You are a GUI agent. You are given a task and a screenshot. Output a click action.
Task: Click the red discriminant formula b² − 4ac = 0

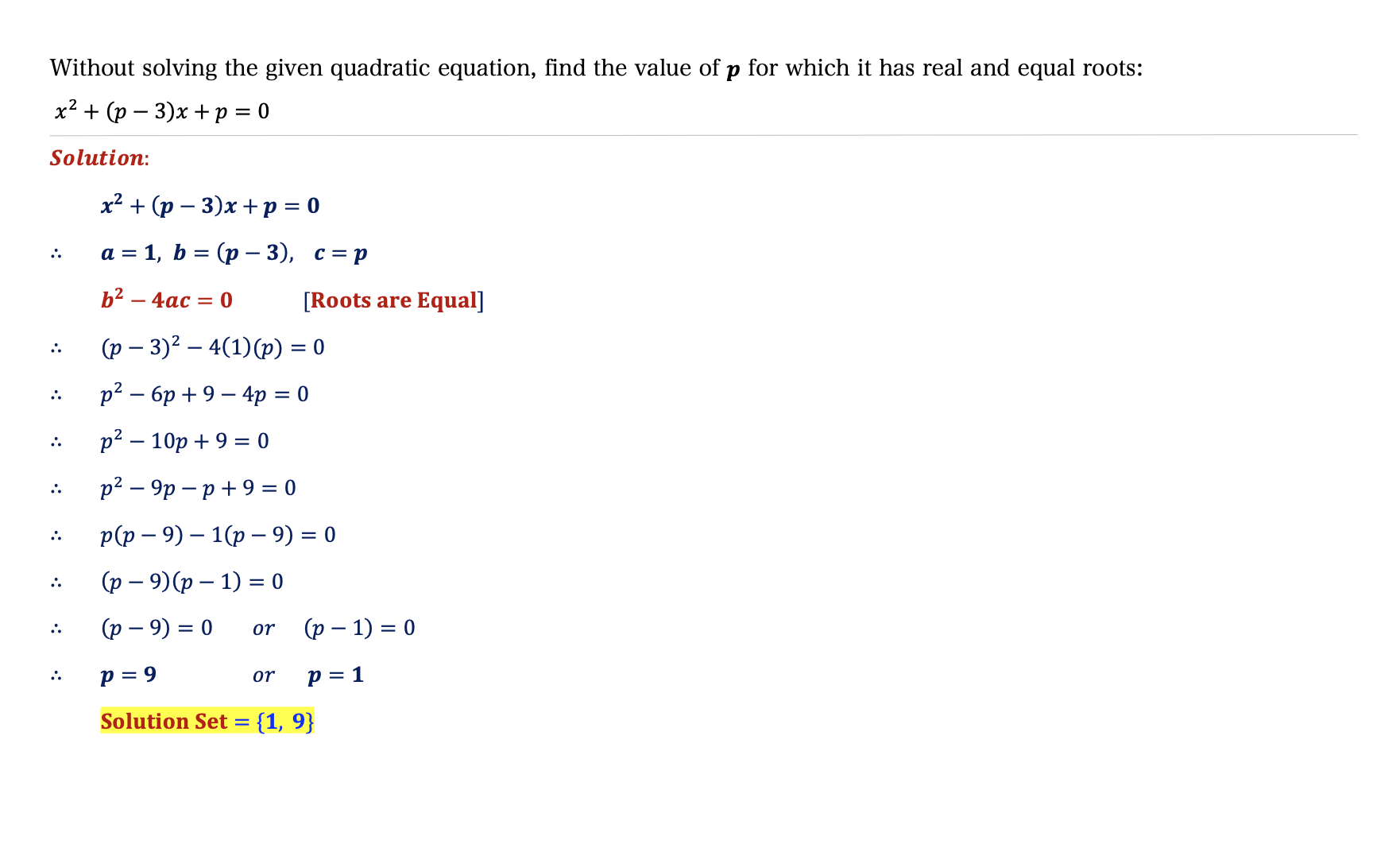(167, 300)
